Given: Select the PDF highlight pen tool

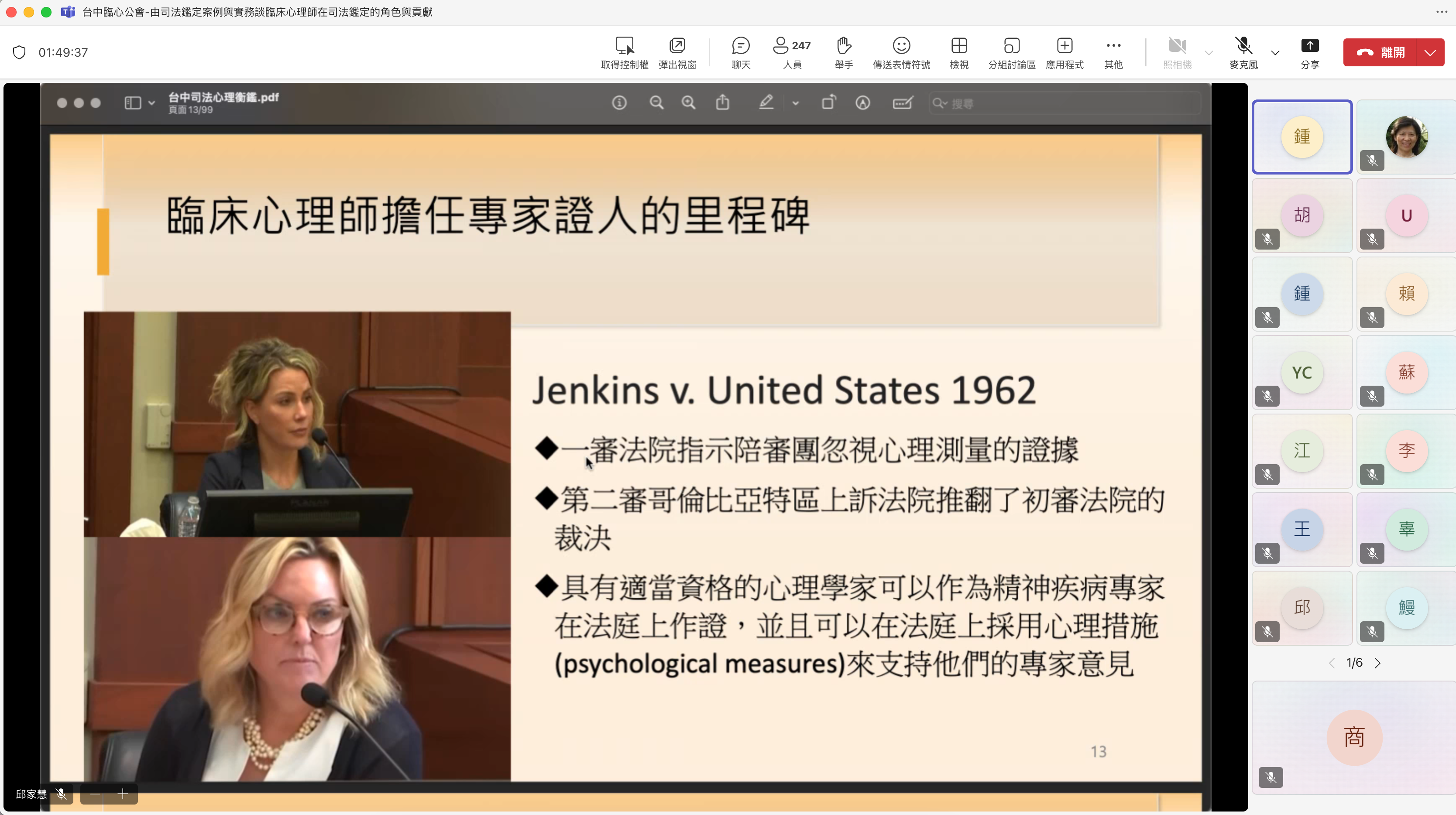Looking at the screenshot, I should [x=766, y=102].
